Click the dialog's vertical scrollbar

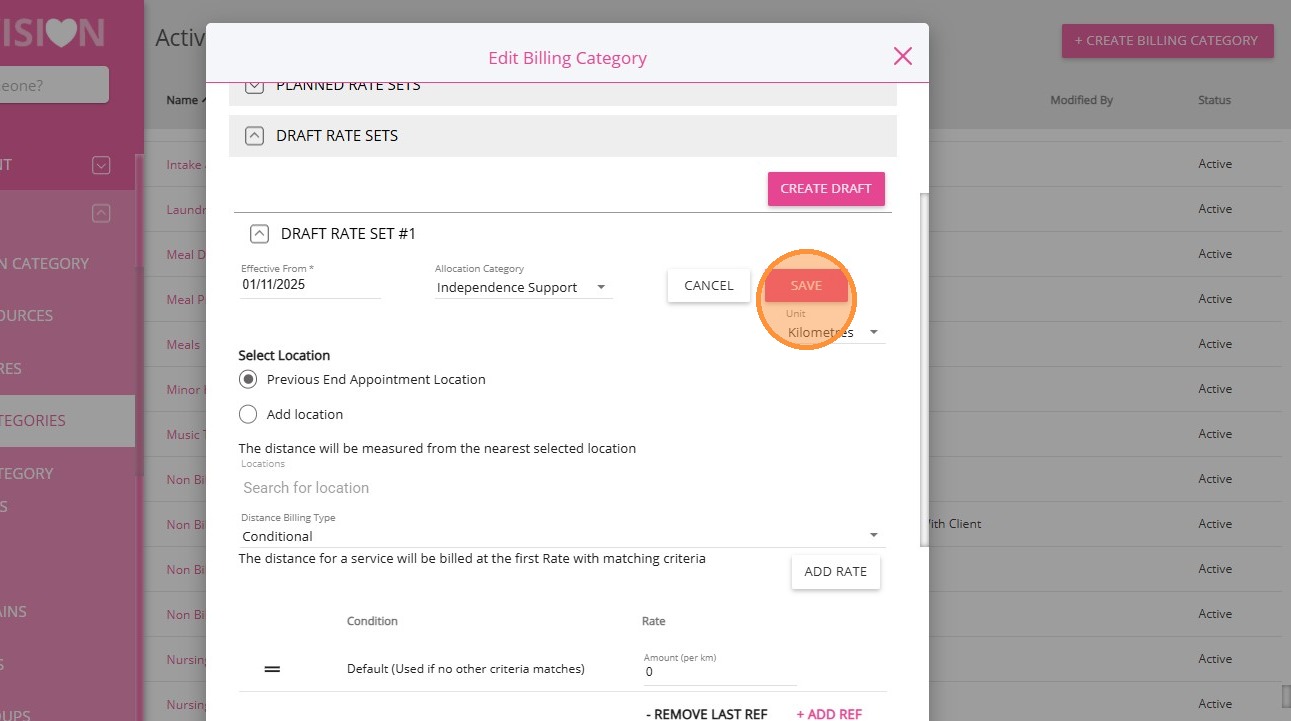924,370
